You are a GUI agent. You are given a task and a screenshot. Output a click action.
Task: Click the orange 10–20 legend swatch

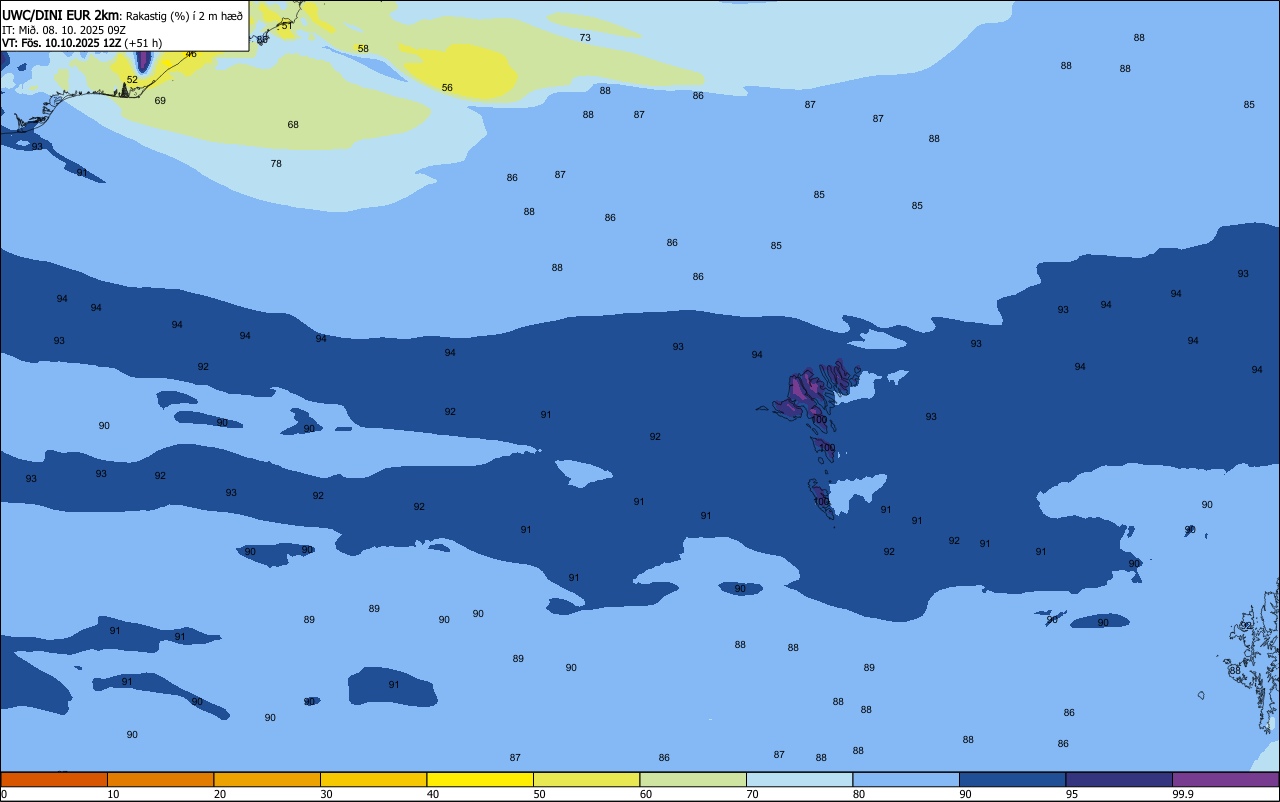160,779
